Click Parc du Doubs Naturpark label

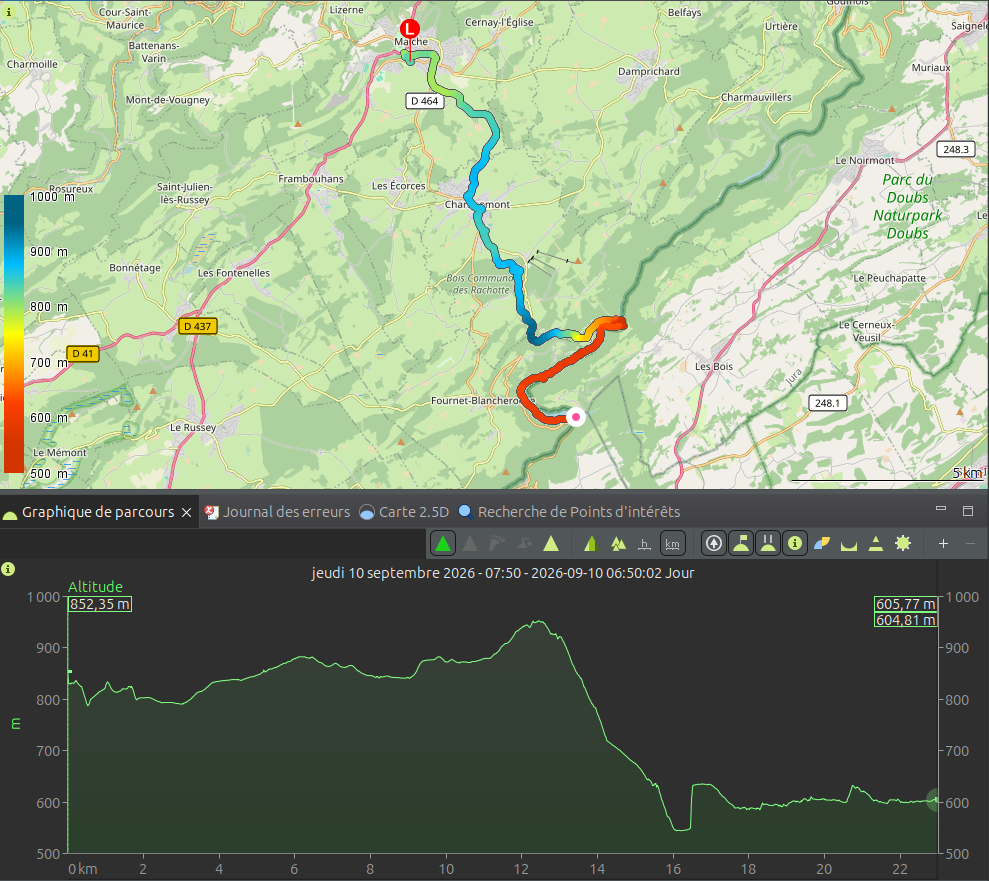coord(908,206)
